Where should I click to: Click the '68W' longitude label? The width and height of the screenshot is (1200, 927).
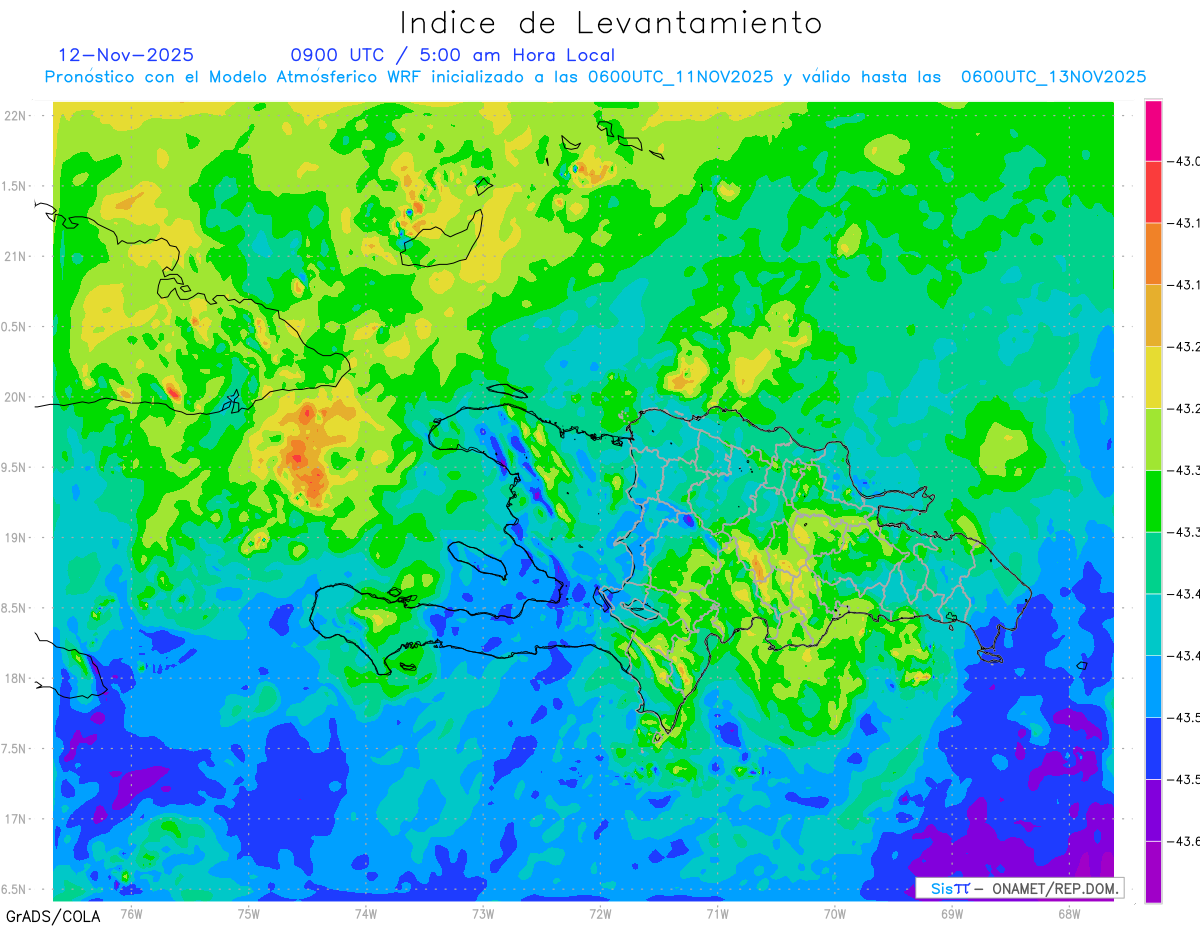(1069, 913)
